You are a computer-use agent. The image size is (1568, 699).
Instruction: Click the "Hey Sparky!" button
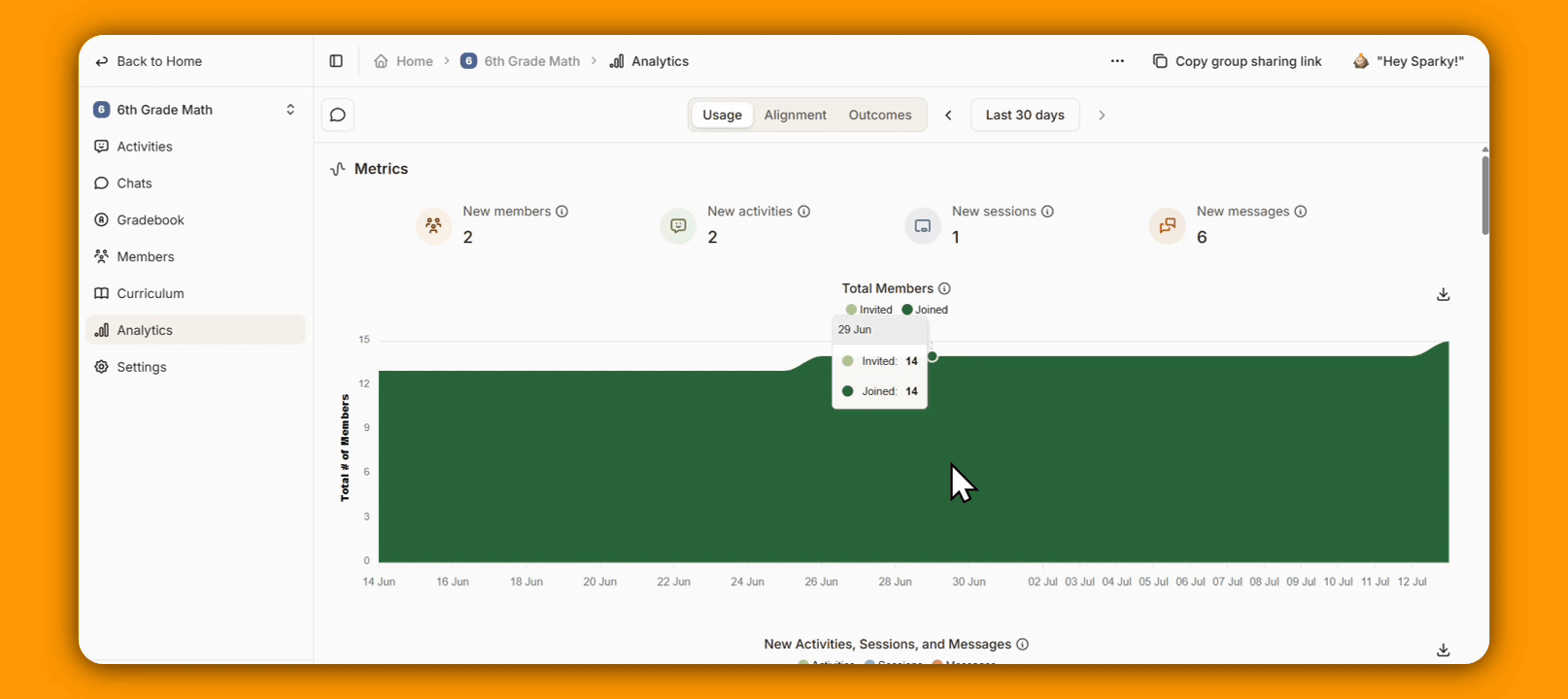coord(1408,61)
